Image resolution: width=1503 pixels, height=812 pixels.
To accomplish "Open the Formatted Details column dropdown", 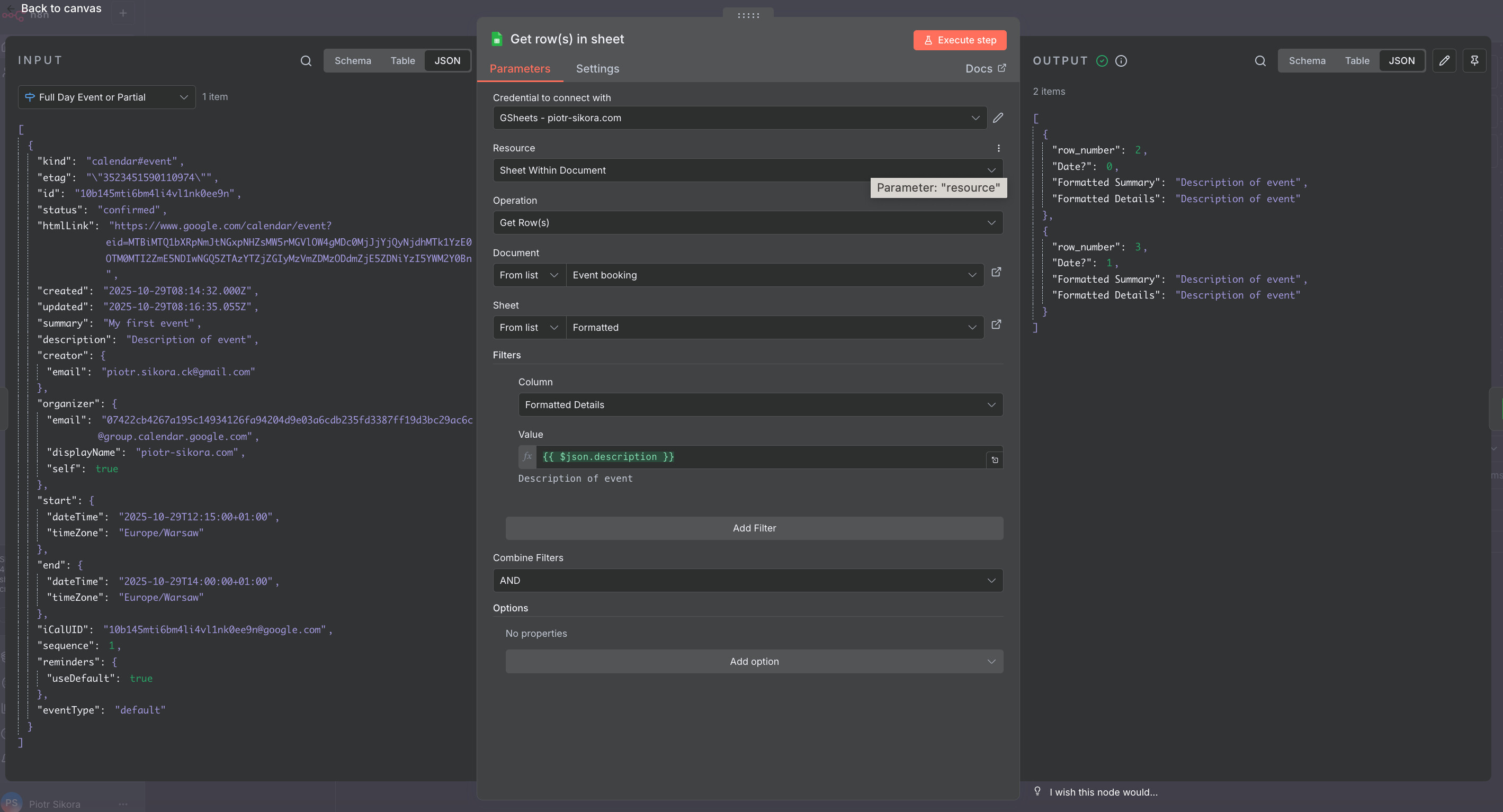I will click(x=759, y=405).
